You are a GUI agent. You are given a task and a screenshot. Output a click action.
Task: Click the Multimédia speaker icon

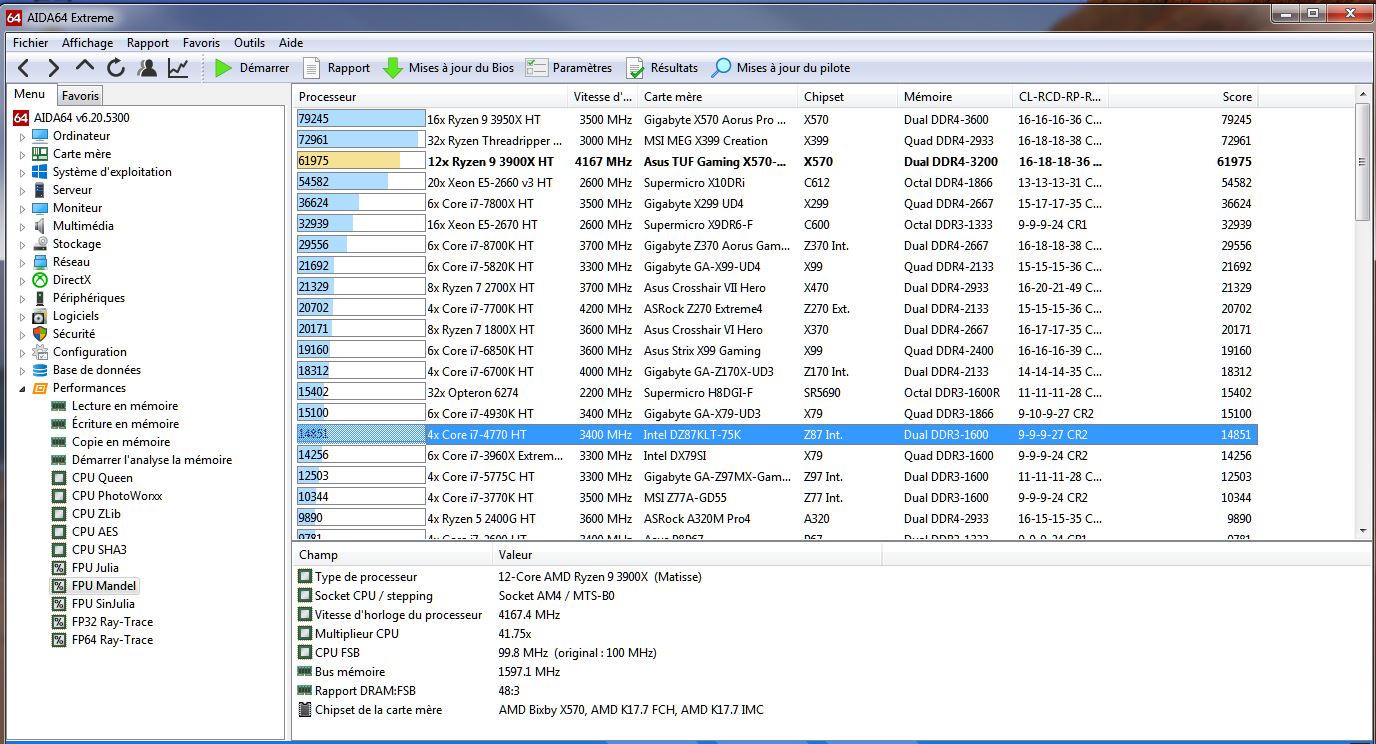tap(40, 226)
